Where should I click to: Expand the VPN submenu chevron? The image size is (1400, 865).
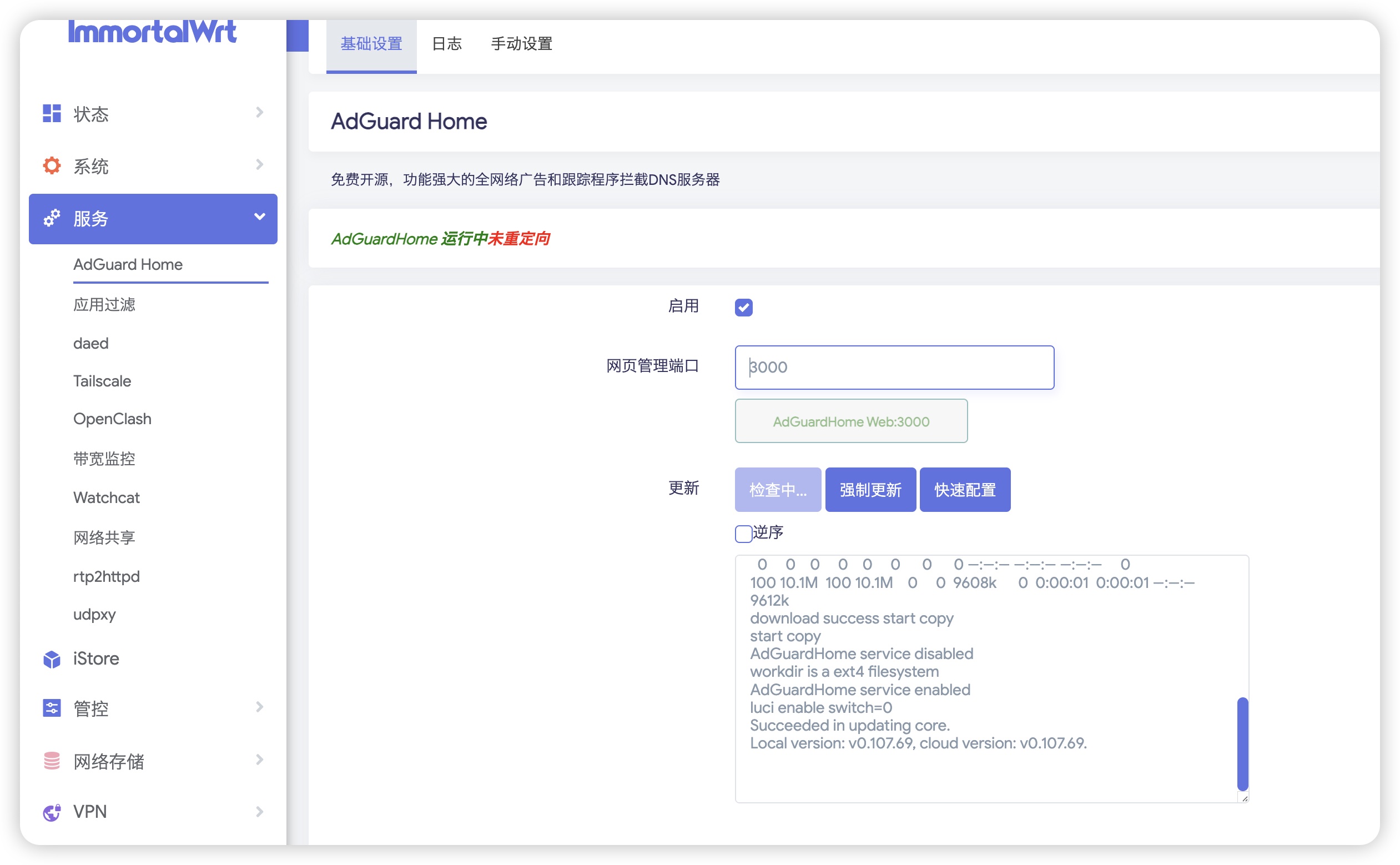pos(260,812)
